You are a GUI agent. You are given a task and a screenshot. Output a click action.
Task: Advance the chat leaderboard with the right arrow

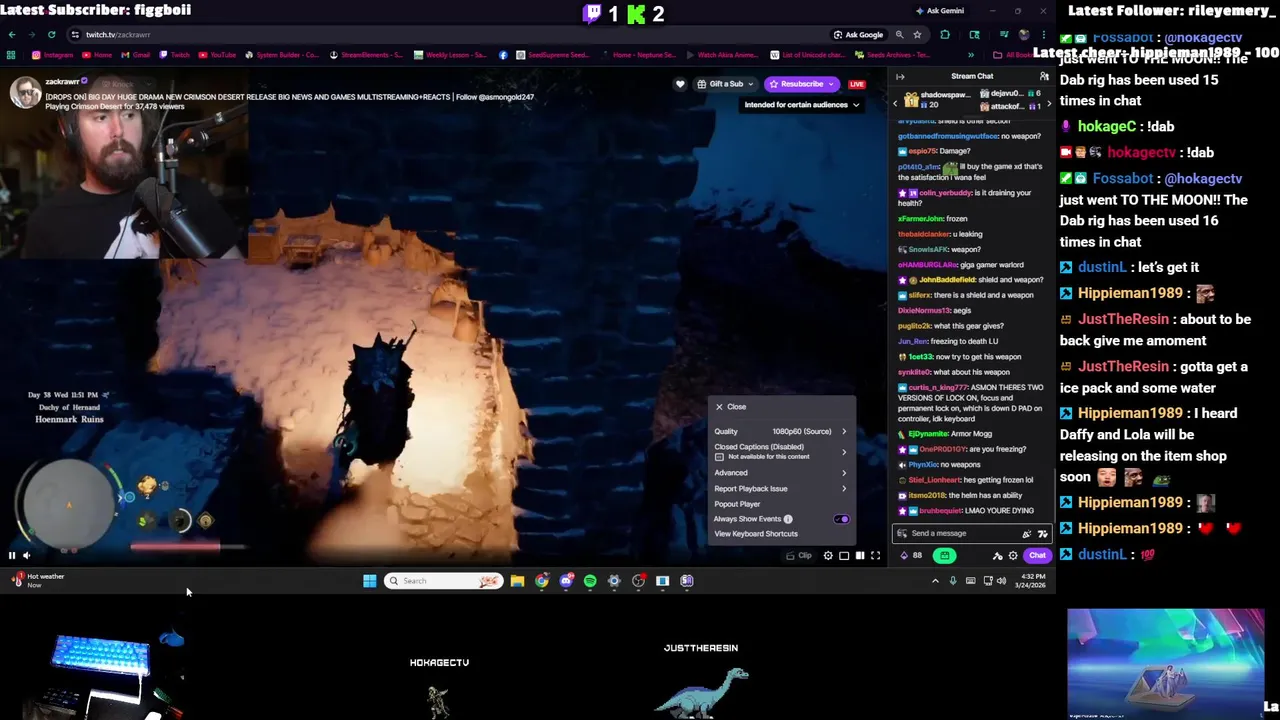pyautogui.click(x=1048, y=102)
